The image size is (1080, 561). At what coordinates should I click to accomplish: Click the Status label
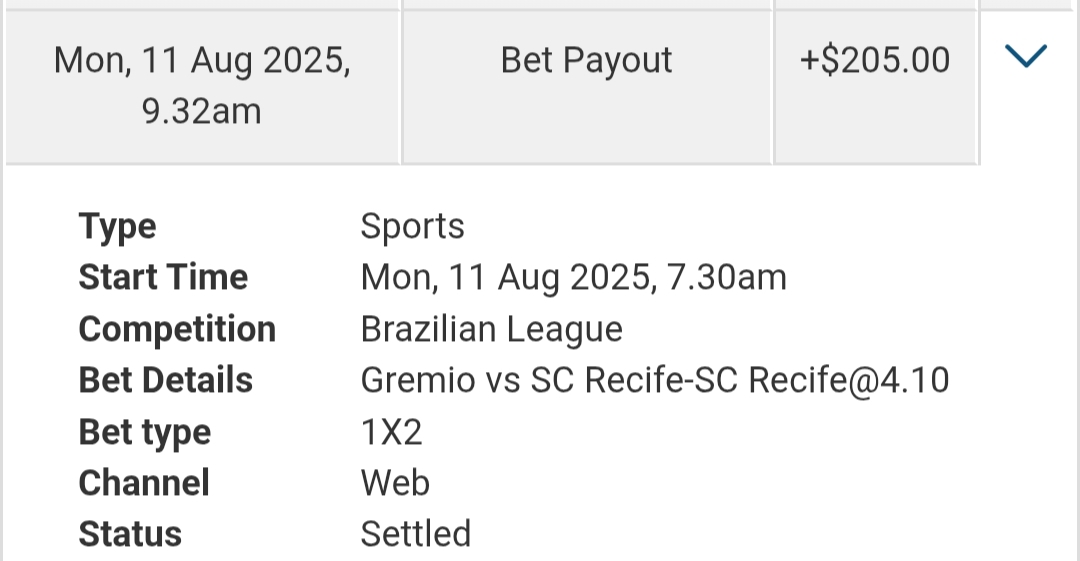click(130, 534)
